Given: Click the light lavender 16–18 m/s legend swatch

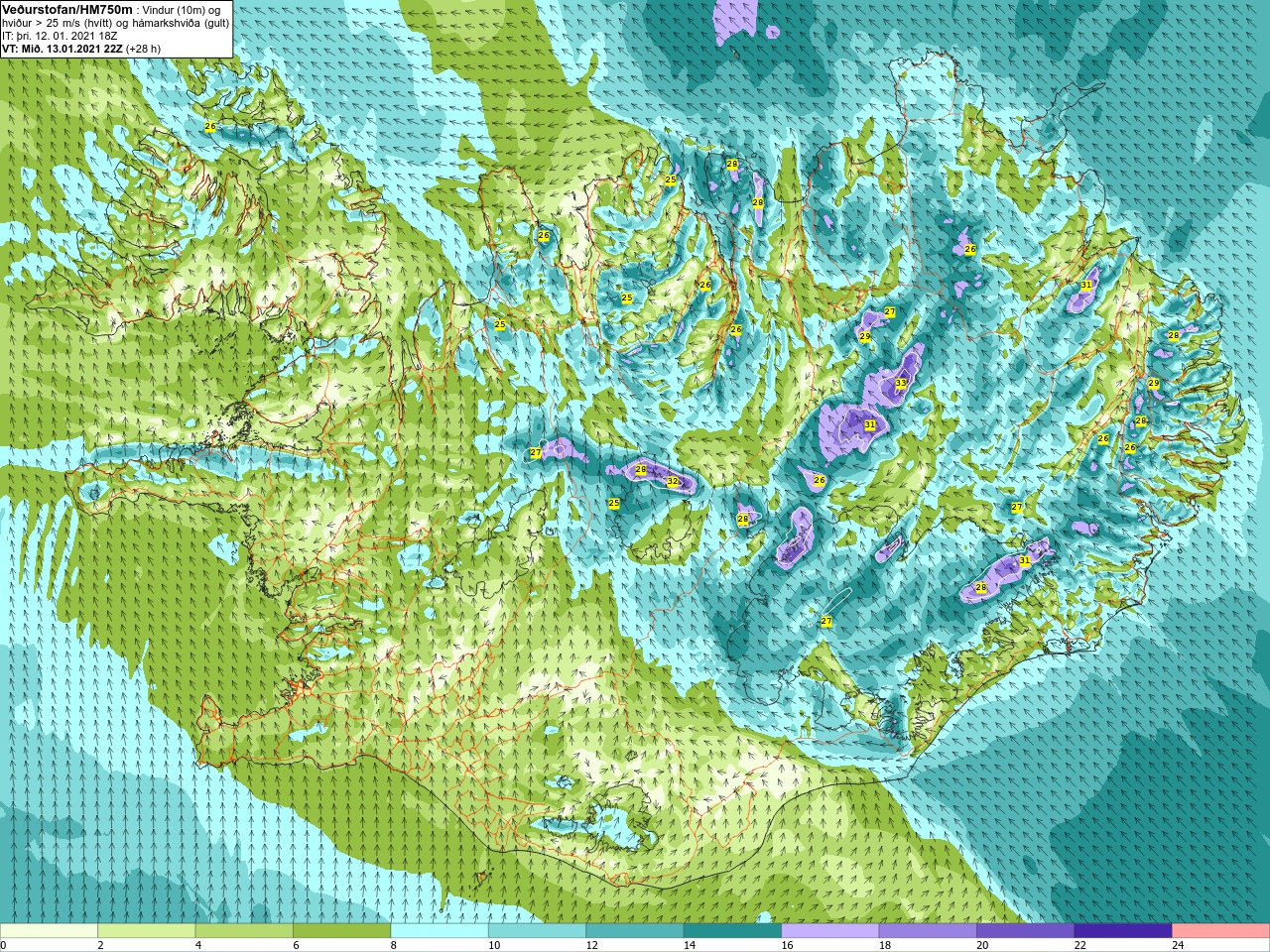Looking at the screenshot, I should click(x=830, y=930).
